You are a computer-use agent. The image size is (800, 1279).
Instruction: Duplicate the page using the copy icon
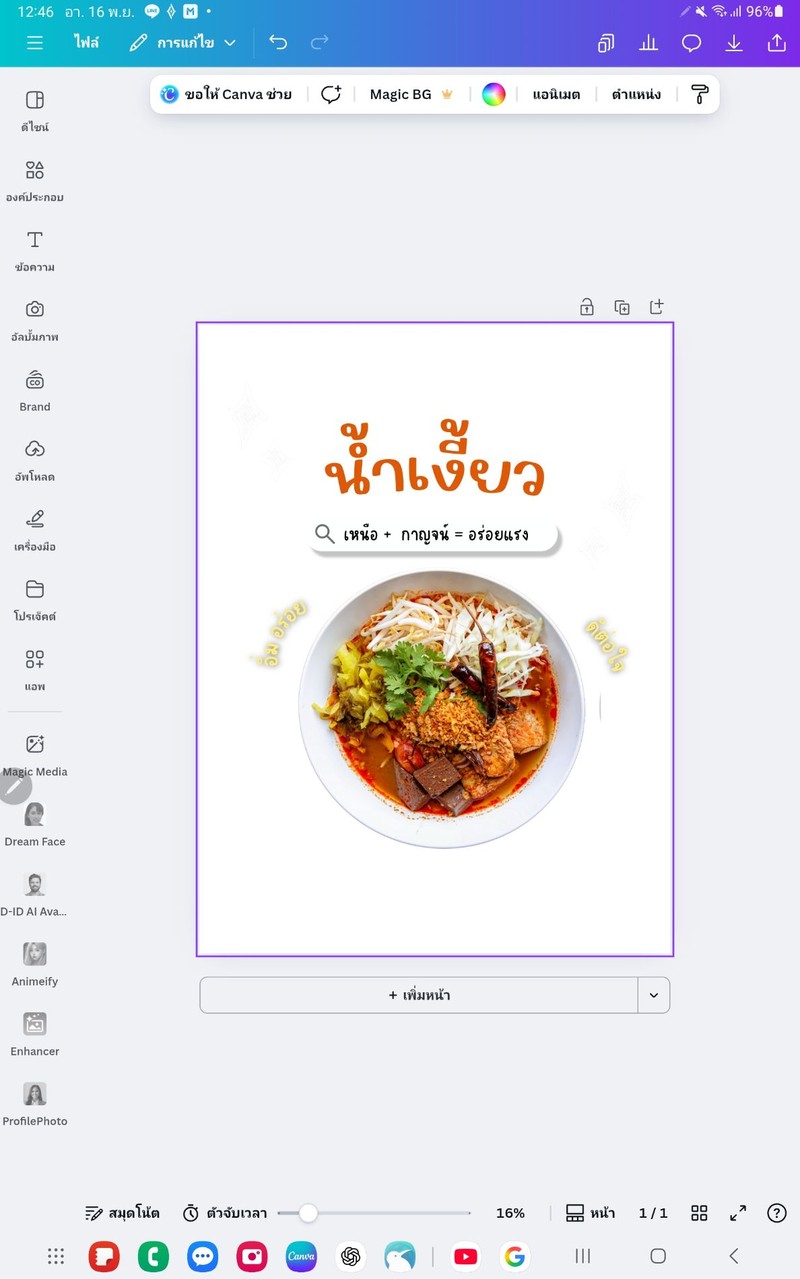point(622,307)
